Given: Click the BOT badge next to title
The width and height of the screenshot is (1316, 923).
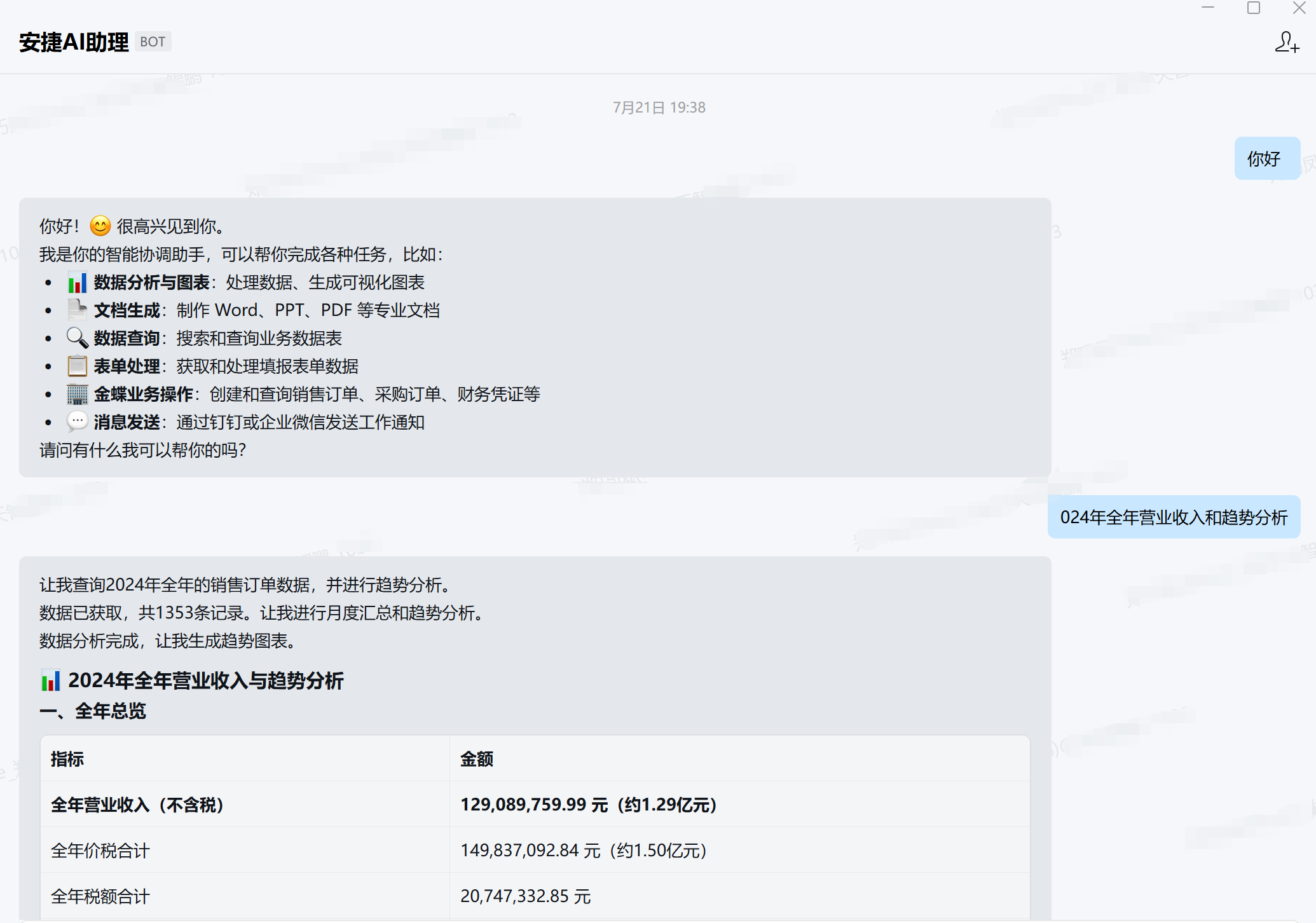Looking at the screenshot, I should coord(153,42).
